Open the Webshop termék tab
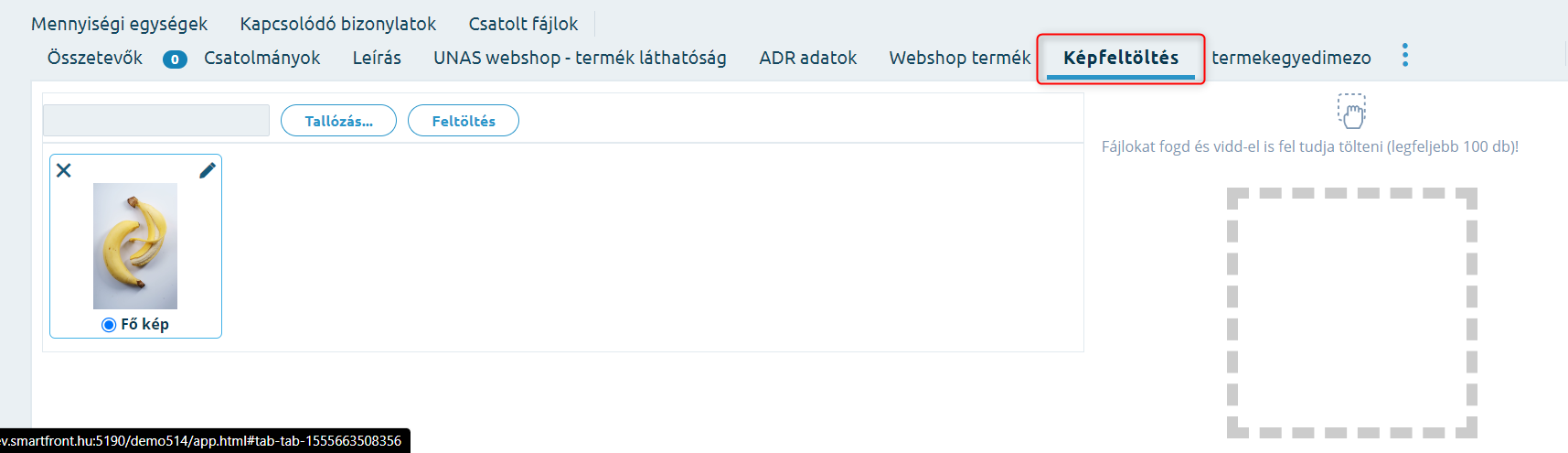 [960, 58]
